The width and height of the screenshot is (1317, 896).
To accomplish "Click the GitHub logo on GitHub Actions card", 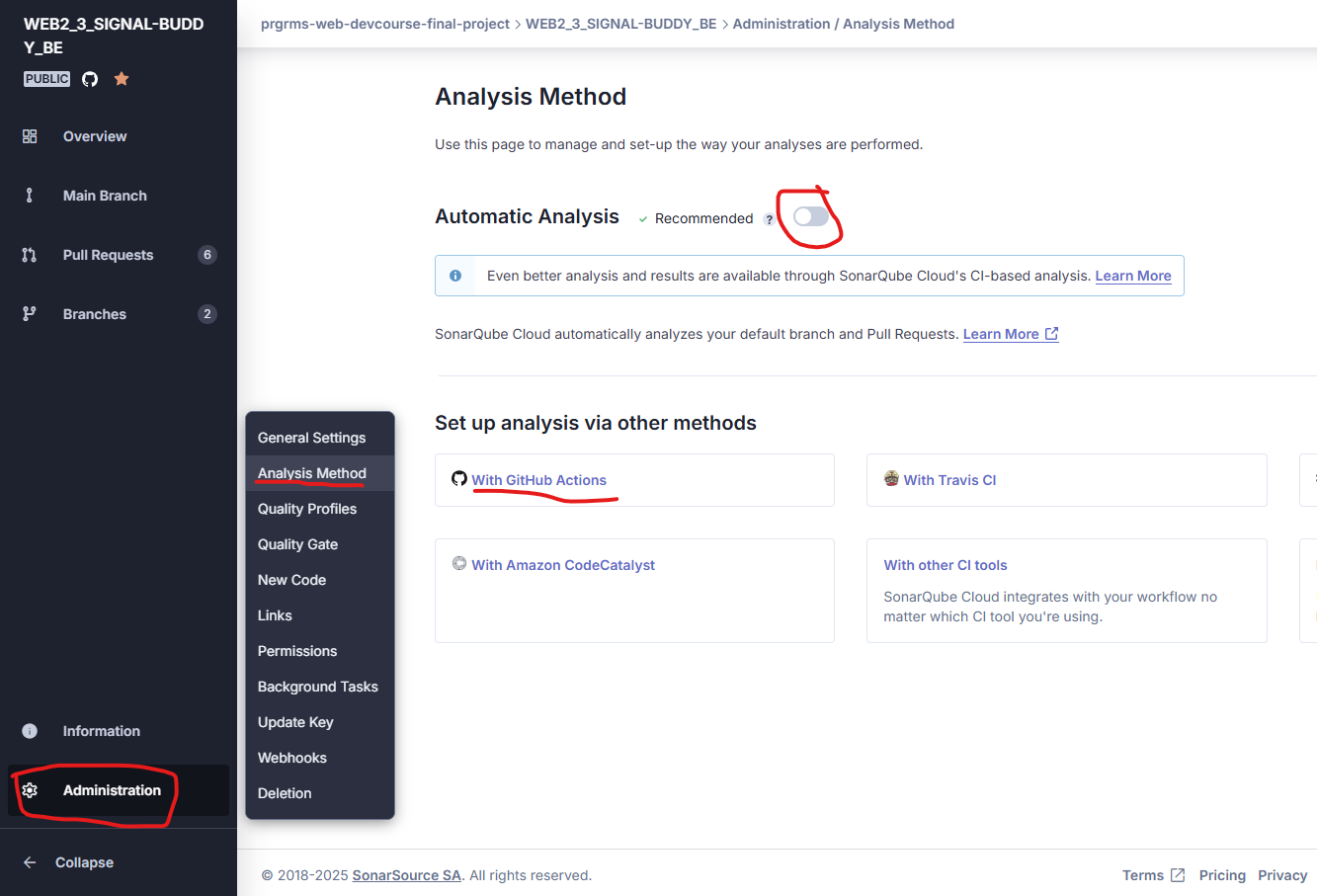I will 459,479.
